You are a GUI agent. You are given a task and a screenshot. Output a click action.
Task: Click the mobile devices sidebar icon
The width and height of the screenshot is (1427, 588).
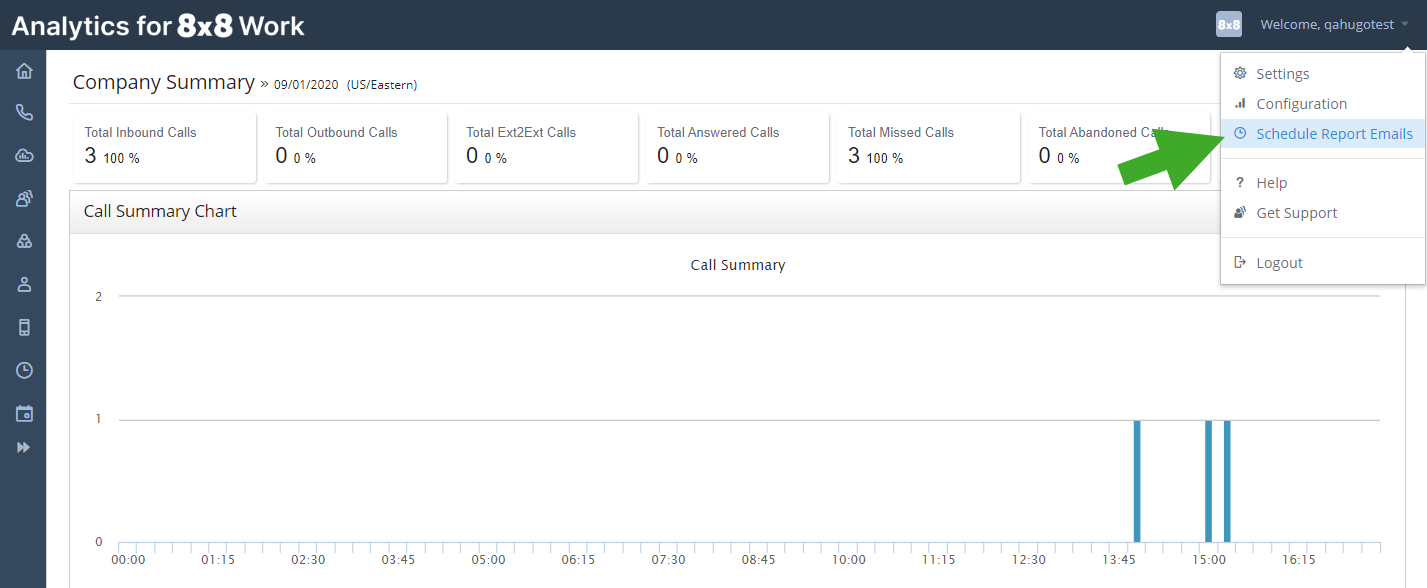23,327
